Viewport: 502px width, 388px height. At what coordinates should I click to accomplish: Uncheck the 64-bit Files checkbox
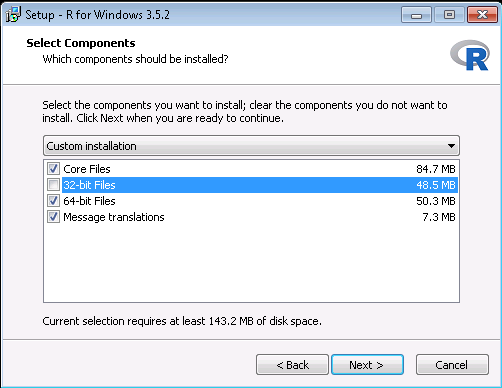(53, 201)
